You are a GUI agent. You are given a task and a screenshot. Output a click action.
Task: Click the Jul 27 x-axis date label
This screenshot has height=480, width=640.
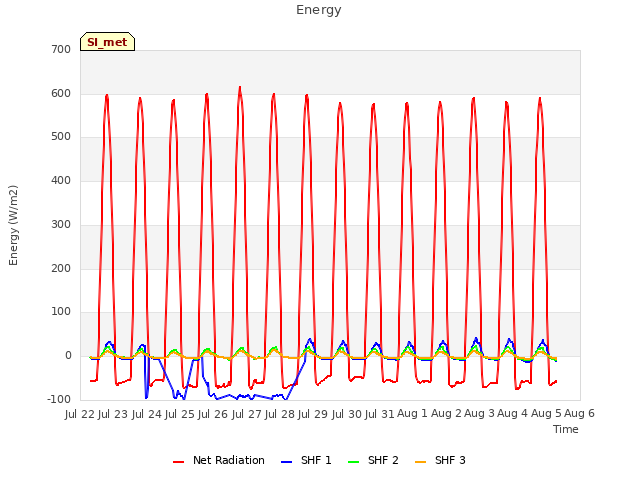click(247, 414)
